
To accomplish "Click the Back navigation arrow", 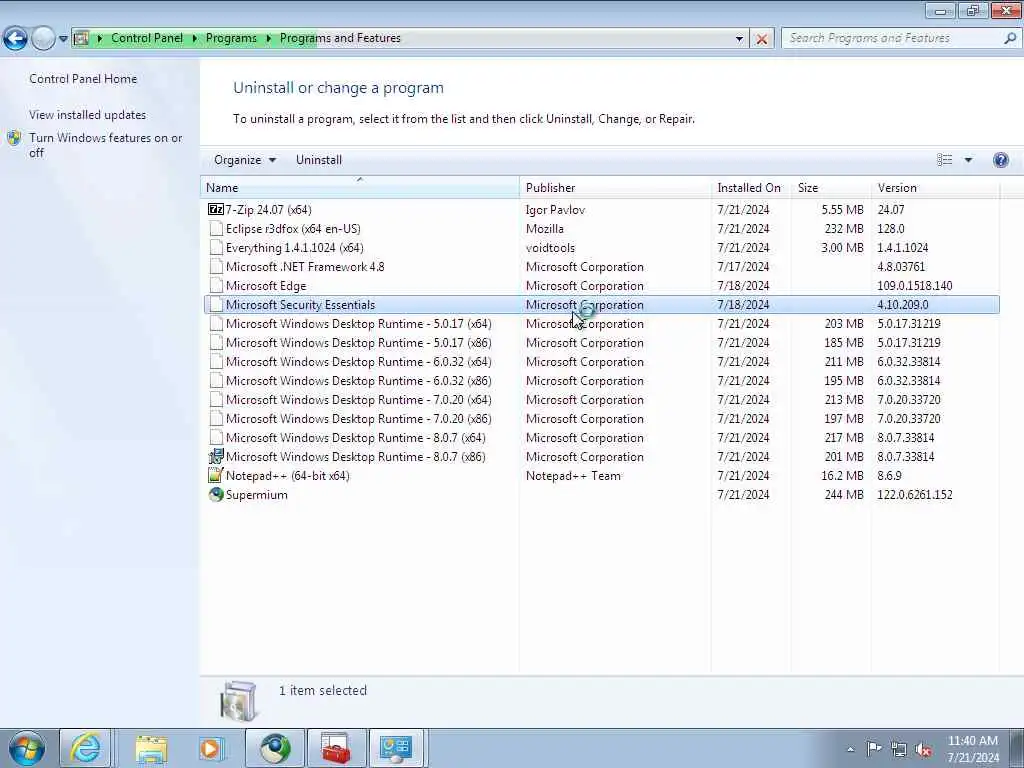I will (15, 39).
